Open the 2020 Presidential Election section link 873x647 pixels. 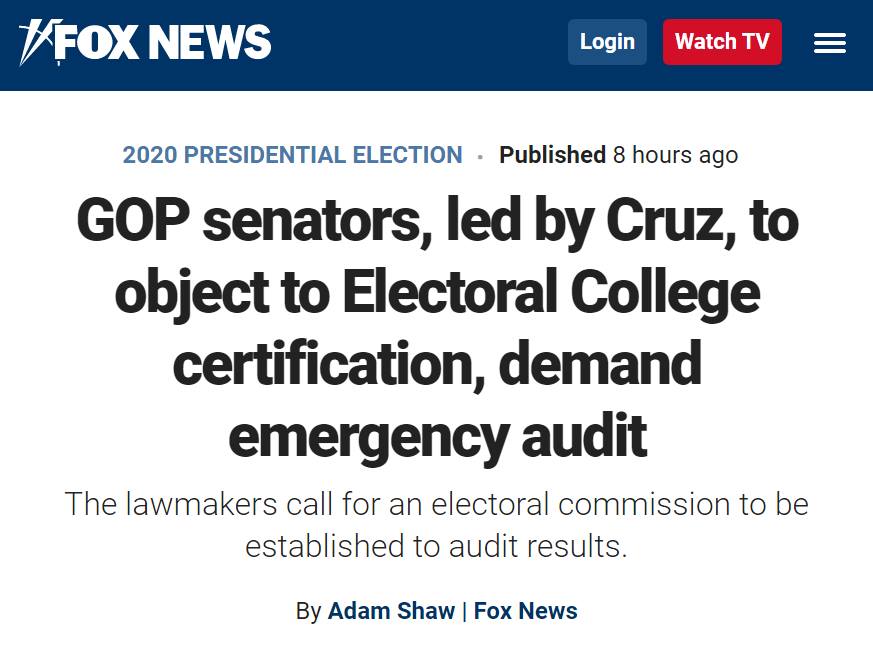coord(292,155)
